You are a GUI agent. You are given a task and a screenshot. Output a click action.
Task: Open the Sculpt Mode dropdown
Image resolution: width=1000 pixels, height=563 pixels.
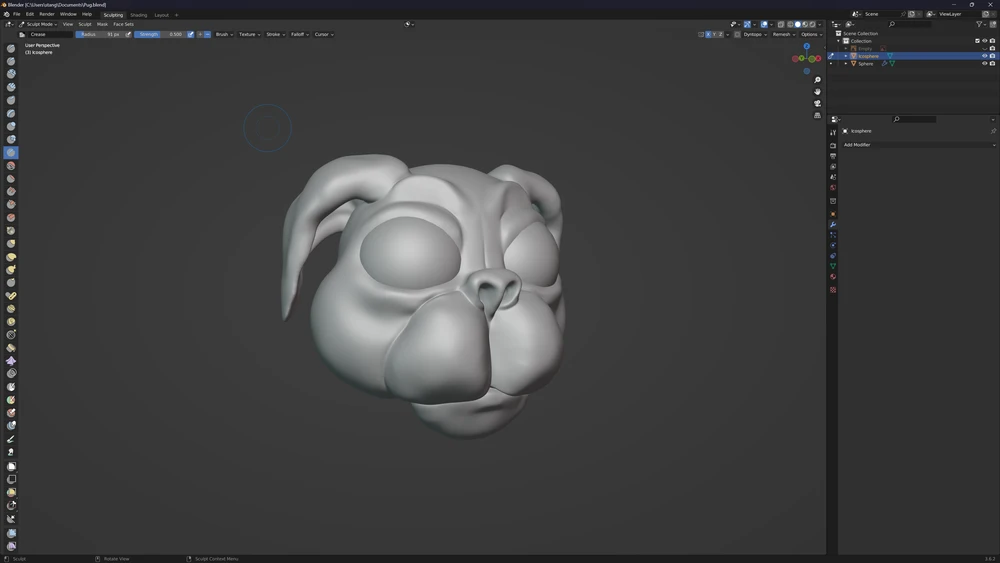(x=40, y=24)
